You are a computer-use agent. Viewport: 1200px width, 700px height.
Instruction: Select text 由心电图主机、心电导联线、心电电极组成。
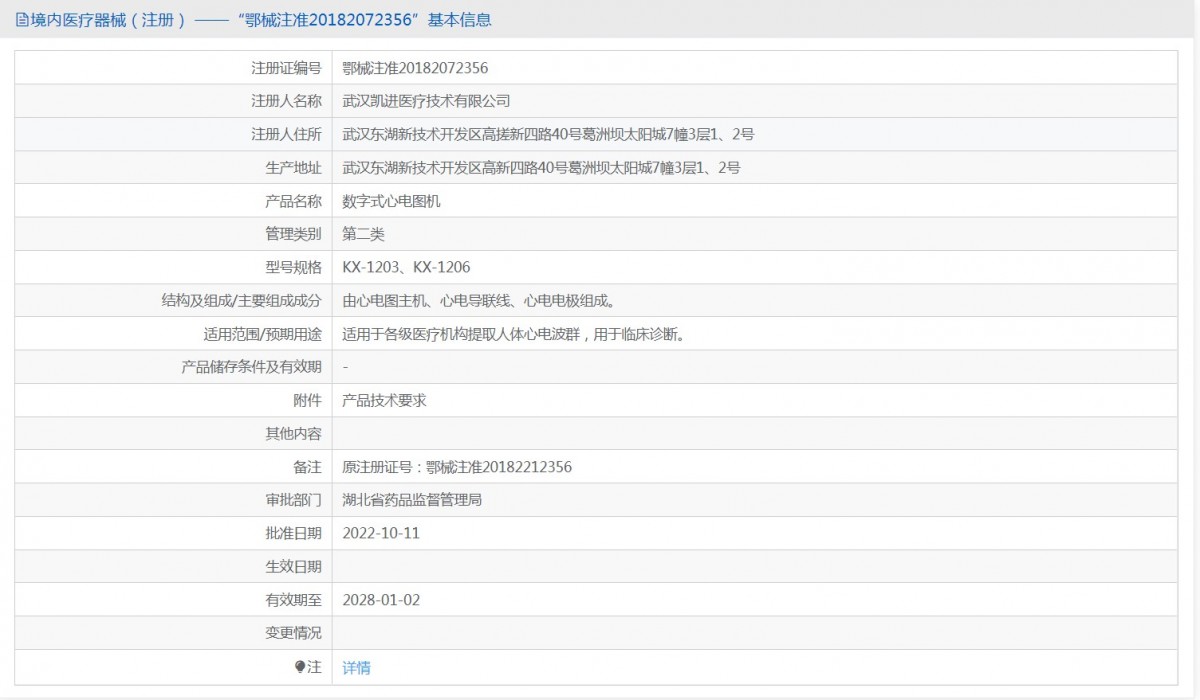(478, 301)
